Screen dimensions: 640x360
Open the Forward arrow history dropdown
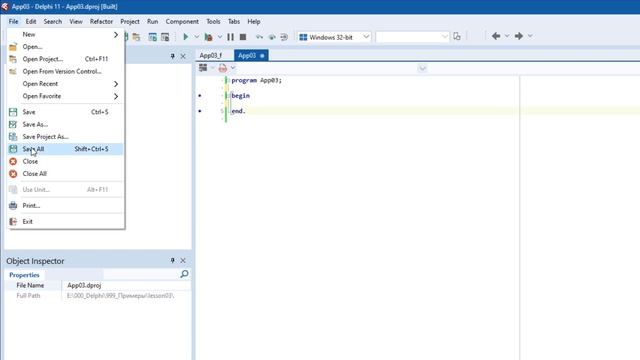(x=530, y=36)
